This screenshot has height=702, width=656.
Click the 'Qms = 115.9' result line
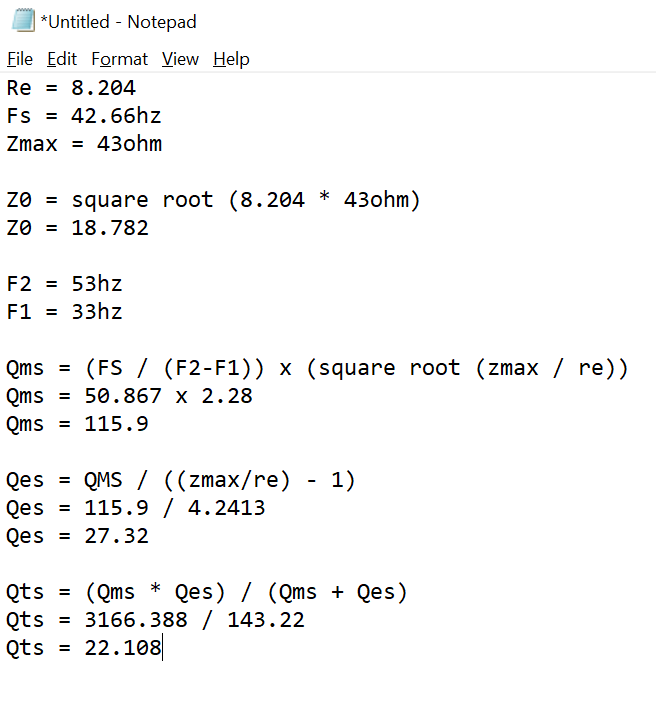coord(77,424)
